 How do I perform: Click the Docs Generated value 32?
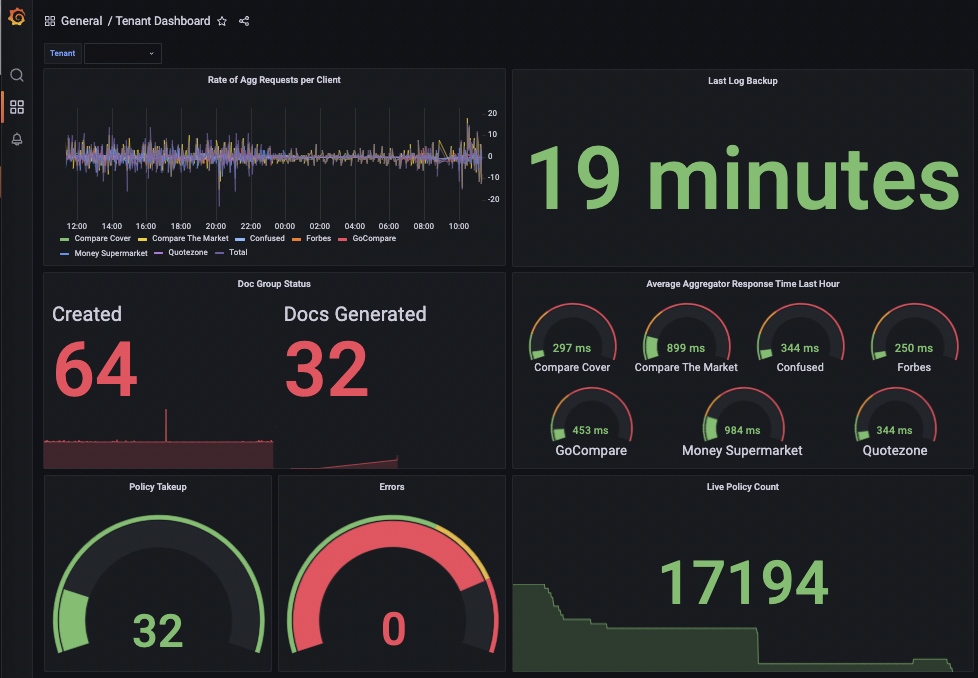pos(326,369)
